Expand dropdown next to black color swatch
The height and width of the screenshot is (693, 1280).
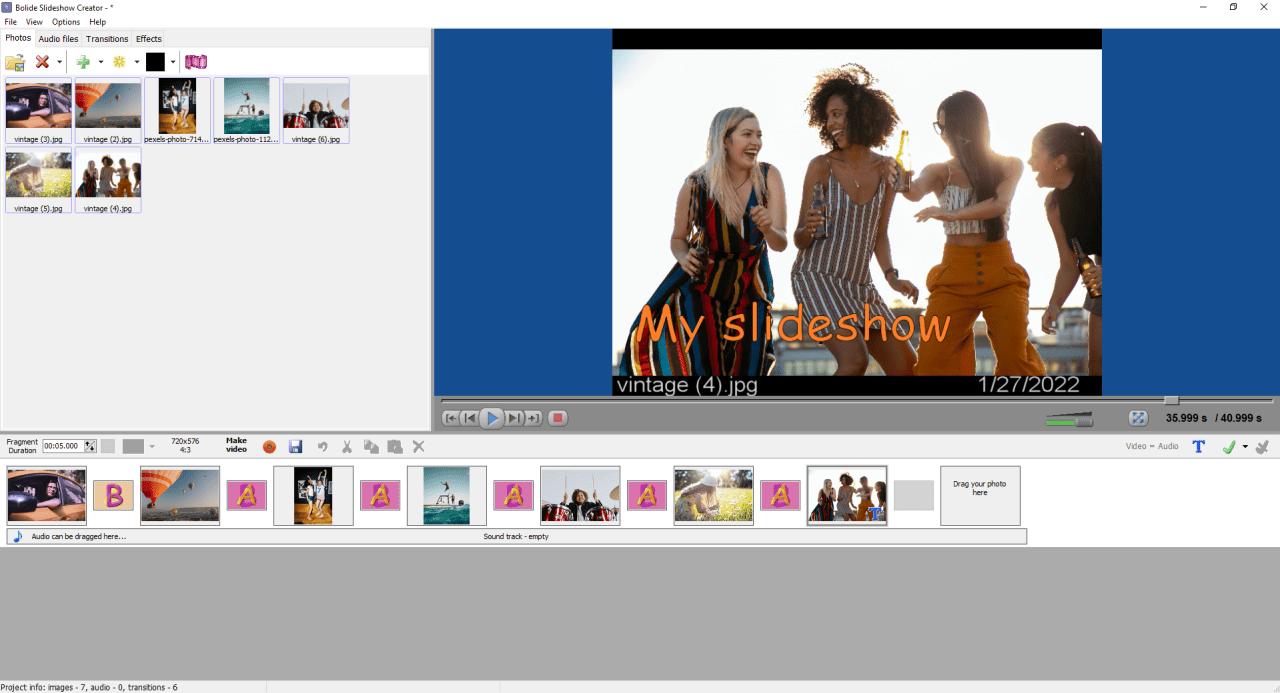(x=173, y=62)
